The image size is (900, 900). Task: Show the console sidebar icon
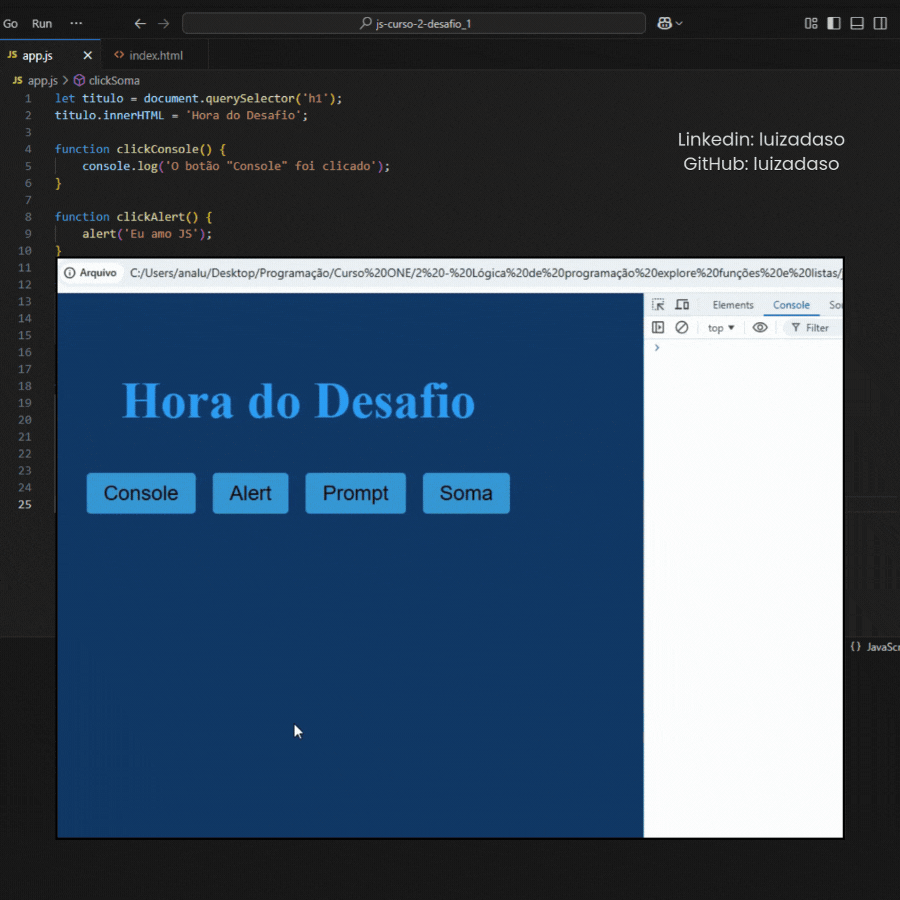click(x=658, y=328)
